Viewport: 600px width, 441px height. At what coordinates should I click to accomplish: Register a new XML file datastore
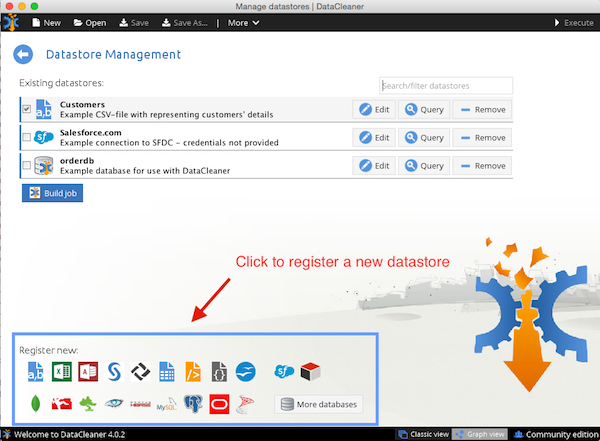pos(193,372)
